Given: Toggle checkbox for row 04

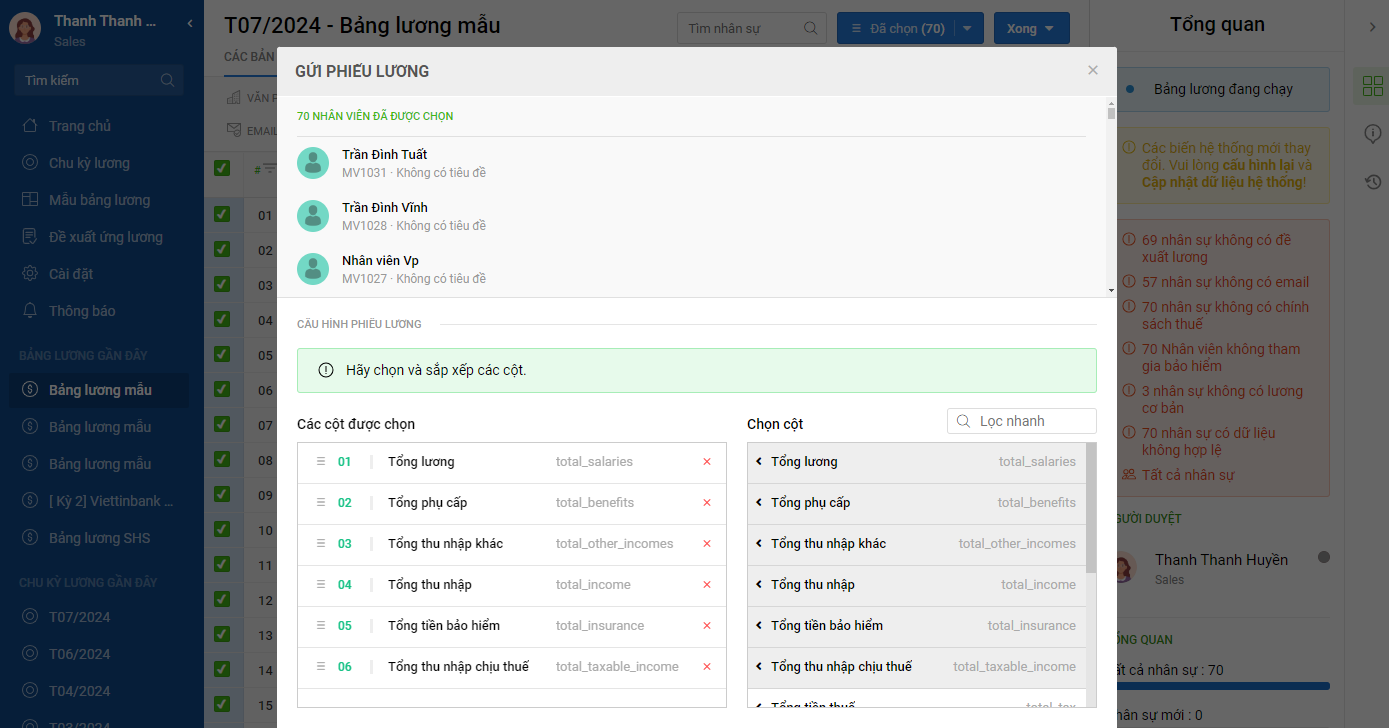Looking at the screenshot, I should pos(222,318).
